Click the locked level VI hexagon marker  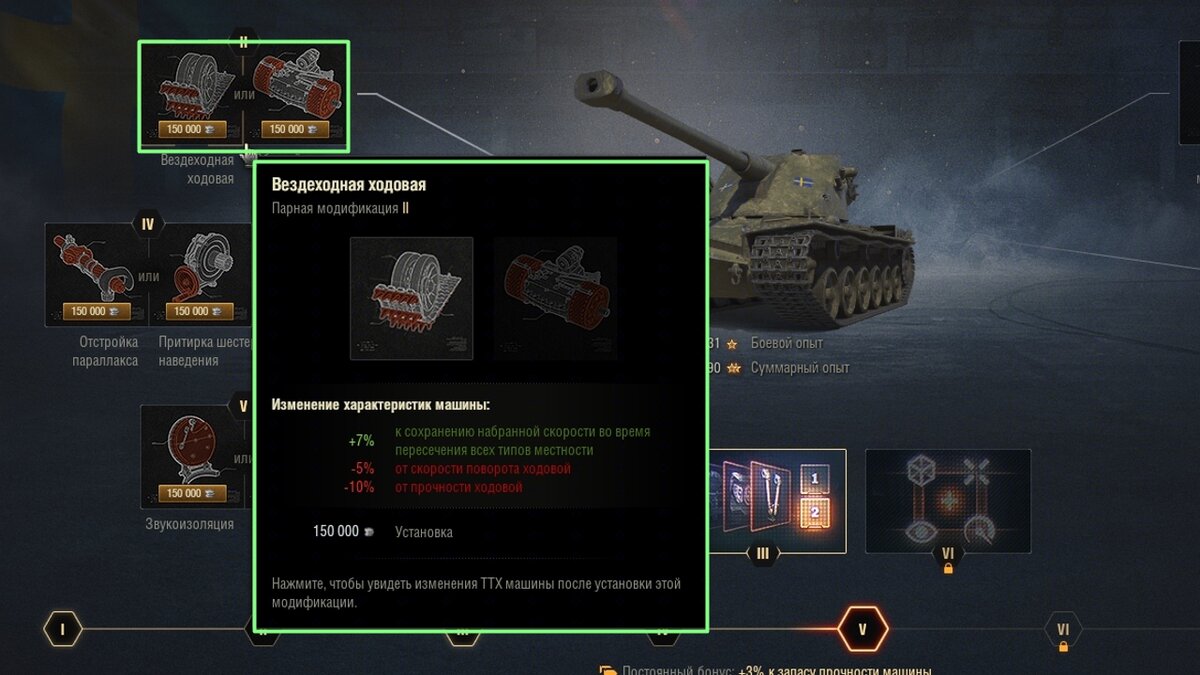pyautogui.click(x=1063, y=630)
